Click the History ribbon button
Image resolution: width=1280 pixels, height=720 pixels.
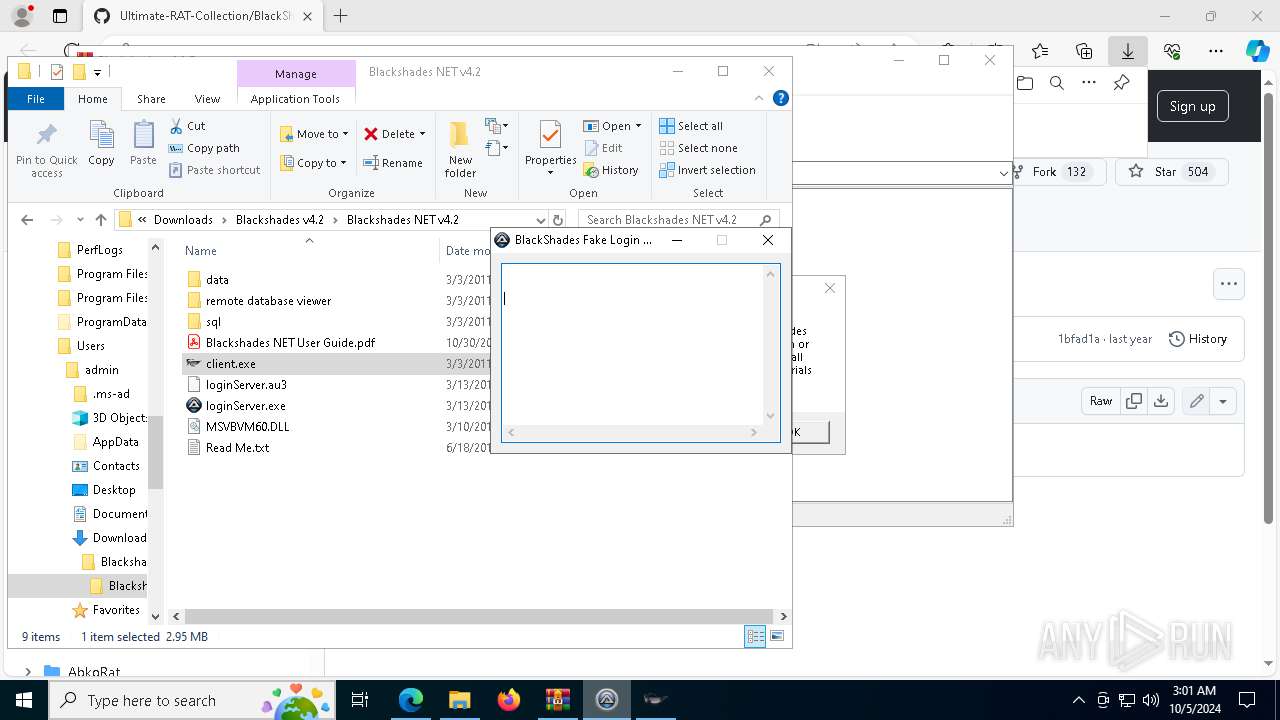(611, 170)
